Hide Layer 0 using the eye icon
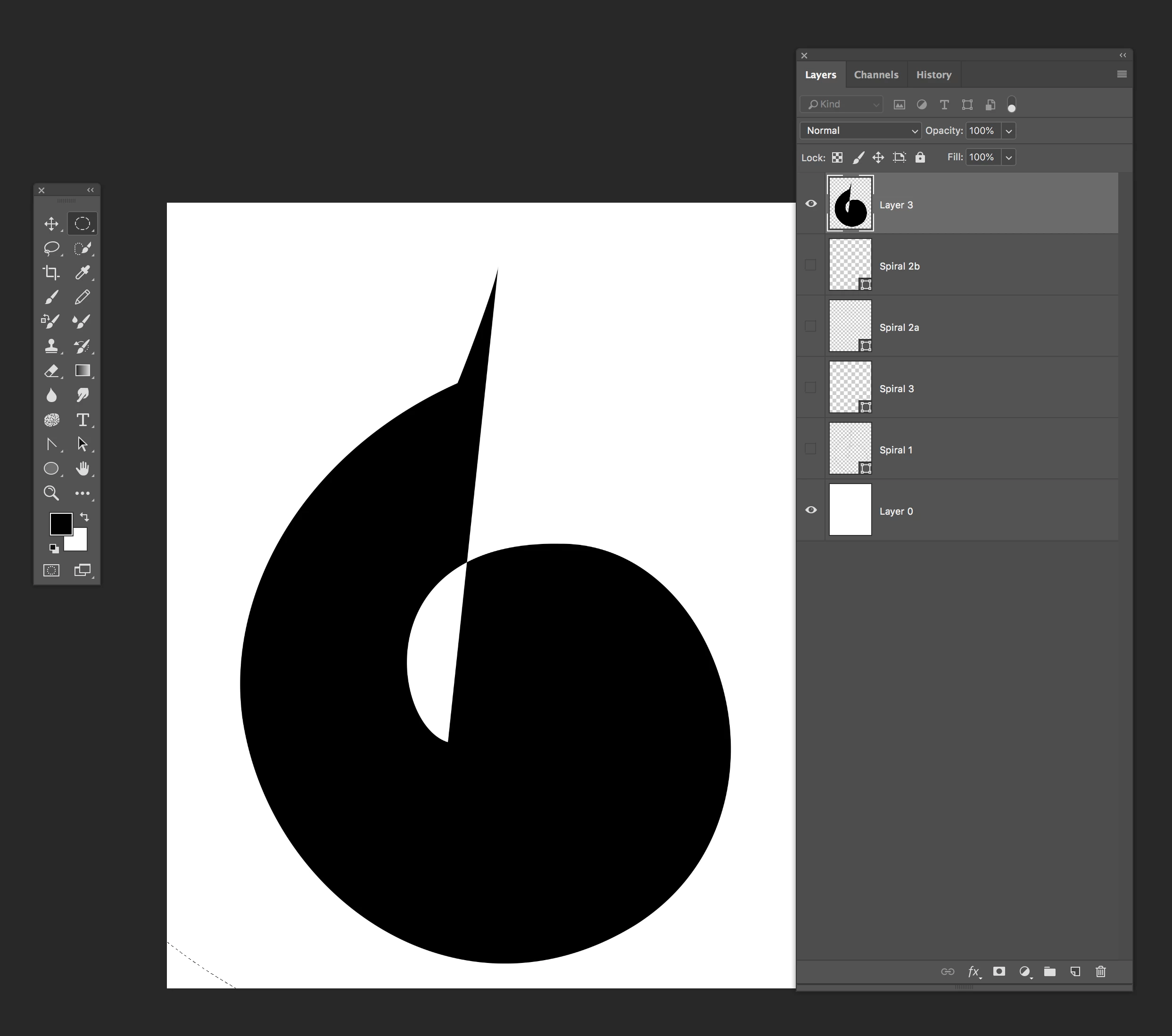This screenshot has width=1172, height=1036. [x=811, y=510]
